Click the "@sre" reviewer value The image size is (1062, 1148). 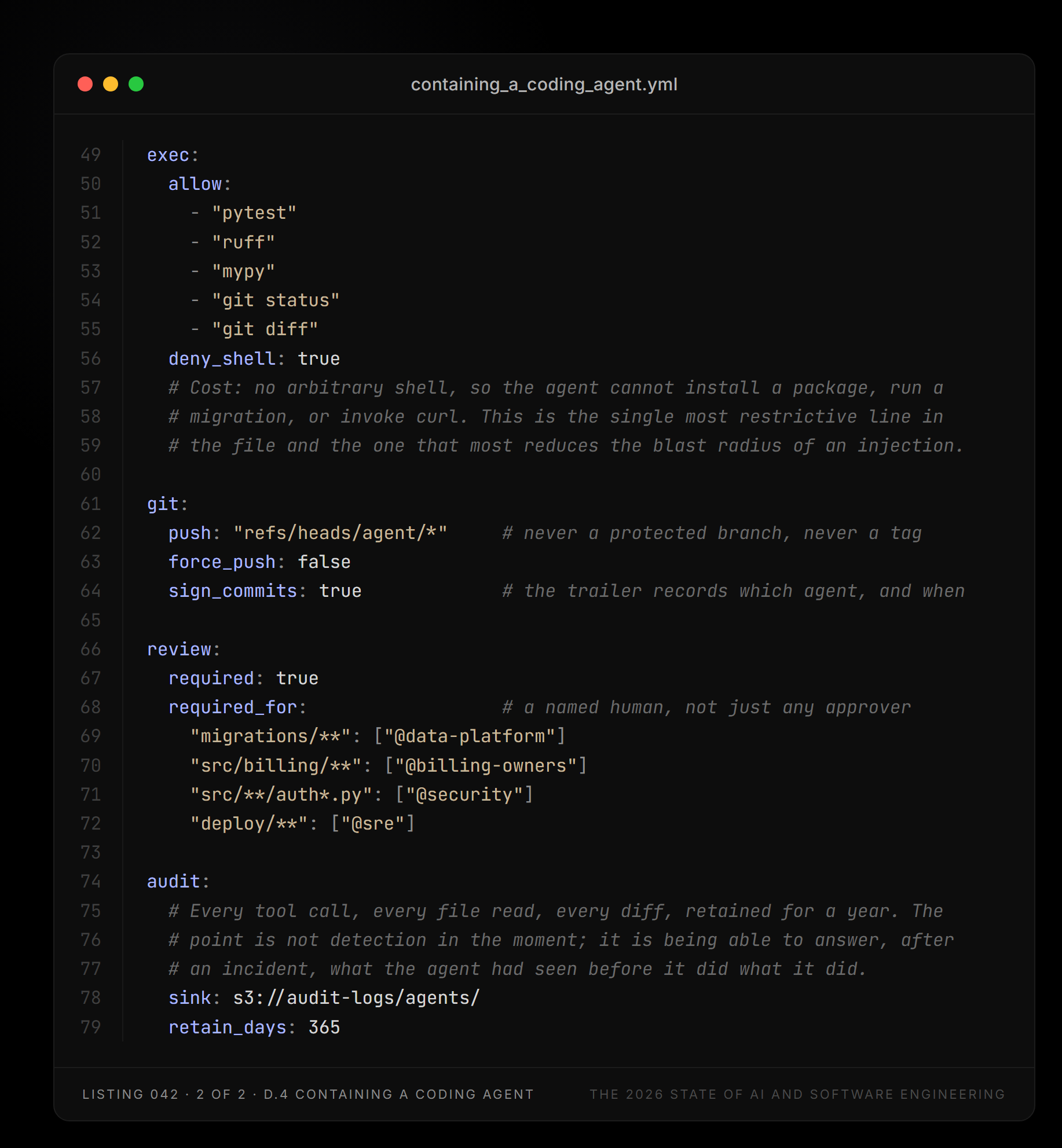point(372,824)
